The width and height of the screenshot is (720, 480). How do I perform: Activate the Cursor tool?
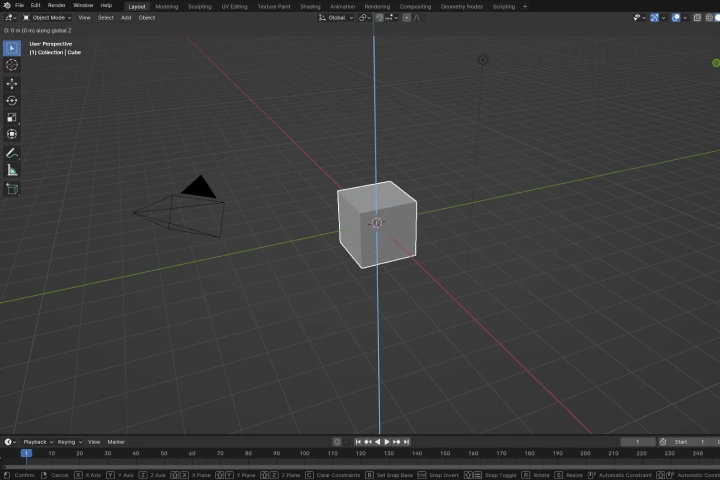tap(12, 65)
